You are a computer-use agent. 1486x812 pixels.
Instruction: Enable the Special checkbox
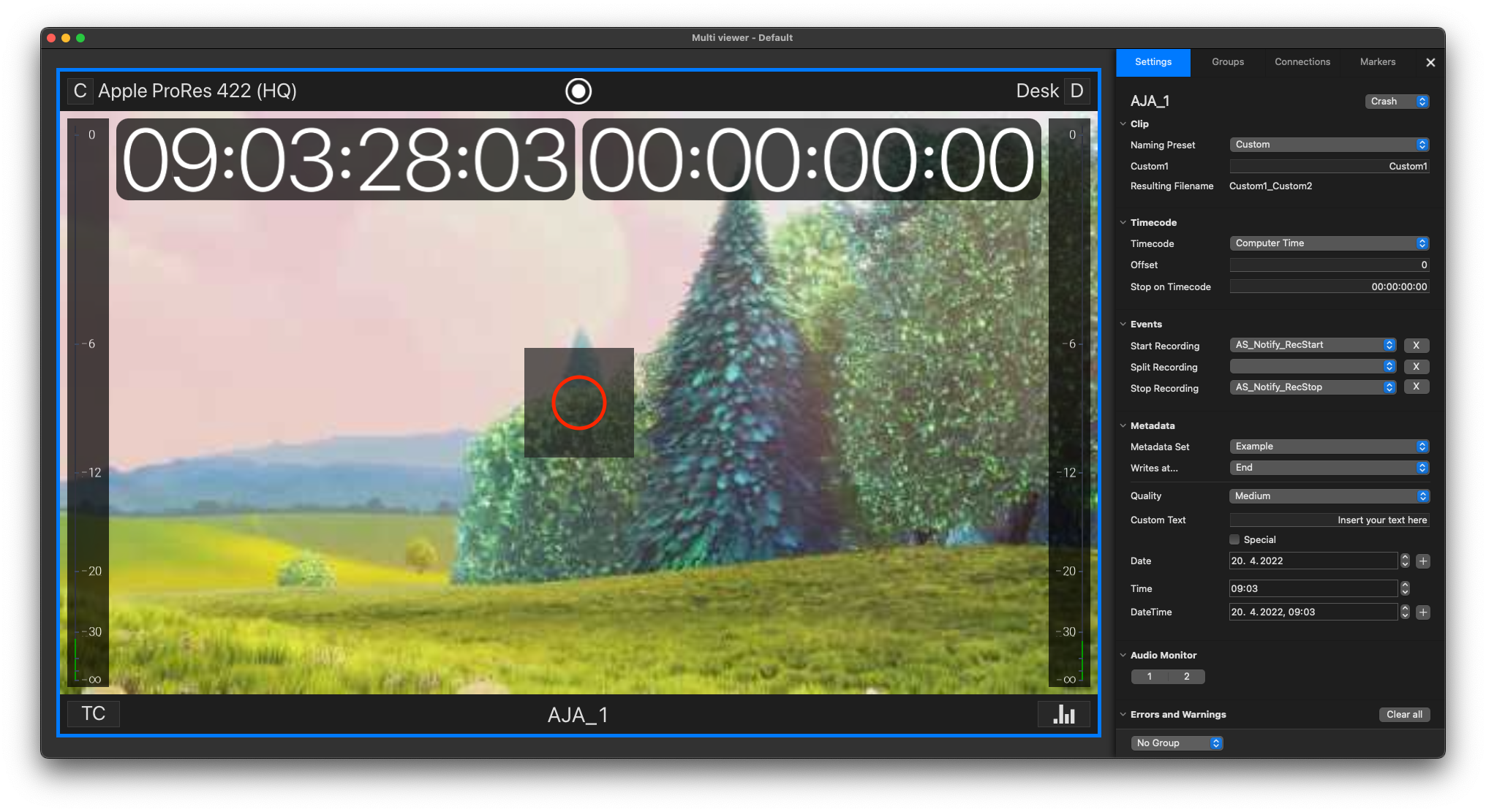pyautogui.click(x=1234, y=539)
